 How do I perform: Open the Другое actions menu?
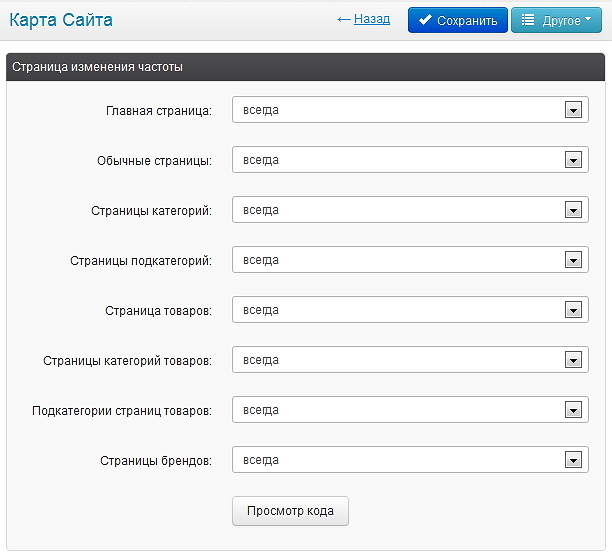[x=557, y=20]
